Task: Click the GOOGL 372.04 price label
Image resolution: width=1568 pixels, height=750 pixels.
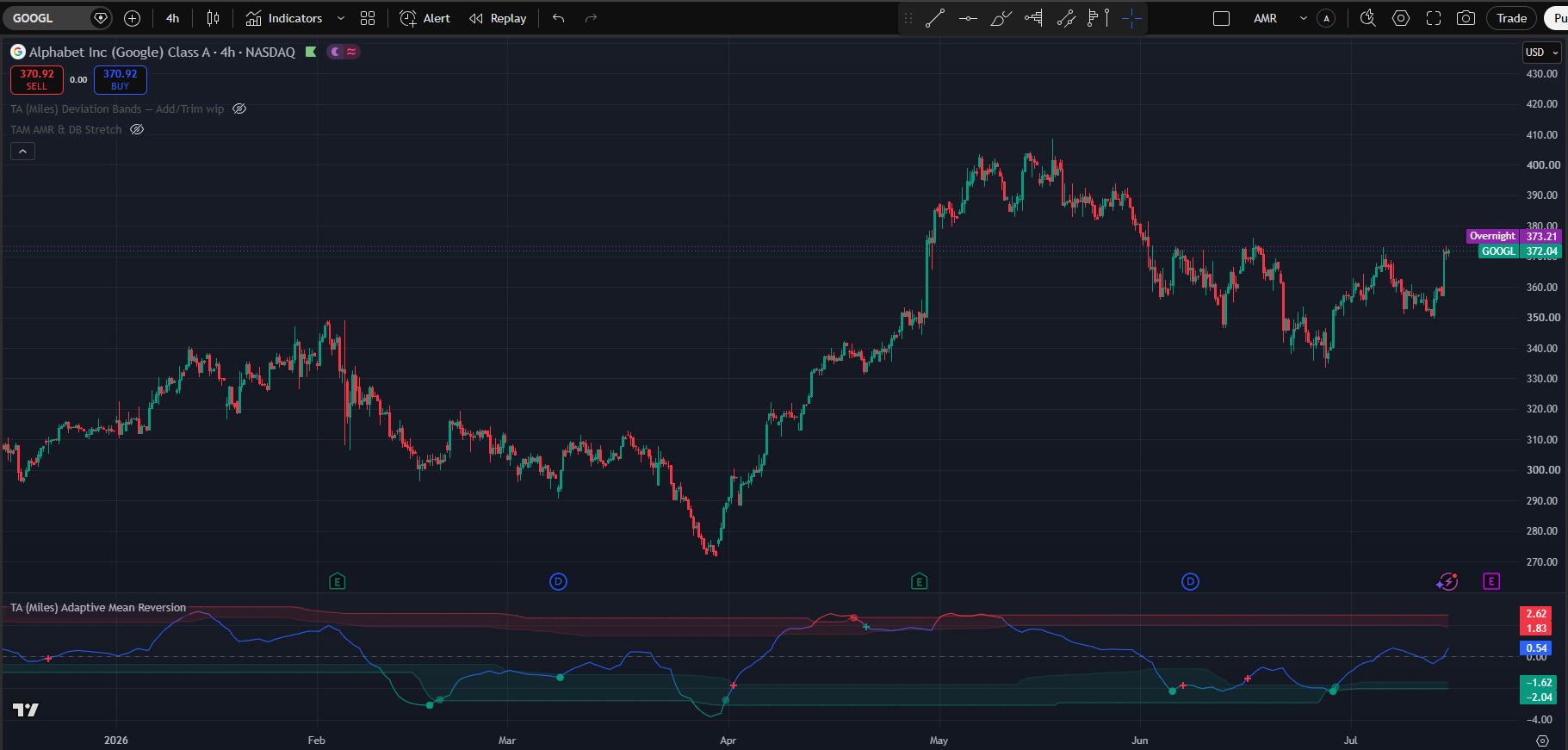Action: click(1520, 251)
